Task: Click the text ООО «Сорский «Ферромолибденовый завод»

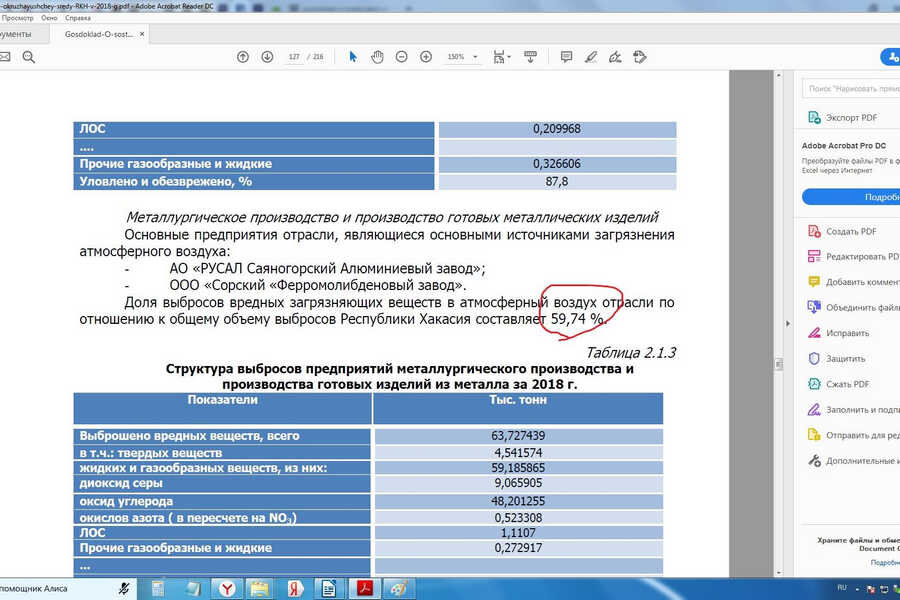Action: click(x=317, y=285)
